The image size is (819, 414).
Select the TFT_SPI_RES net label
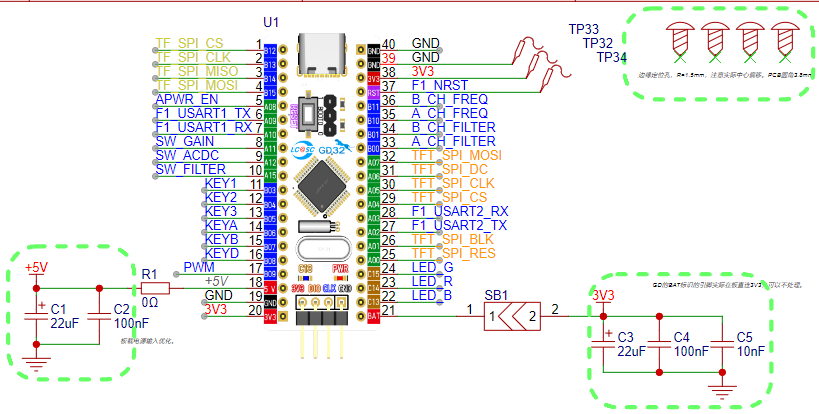pyautogui.click(x=453, y=254)
